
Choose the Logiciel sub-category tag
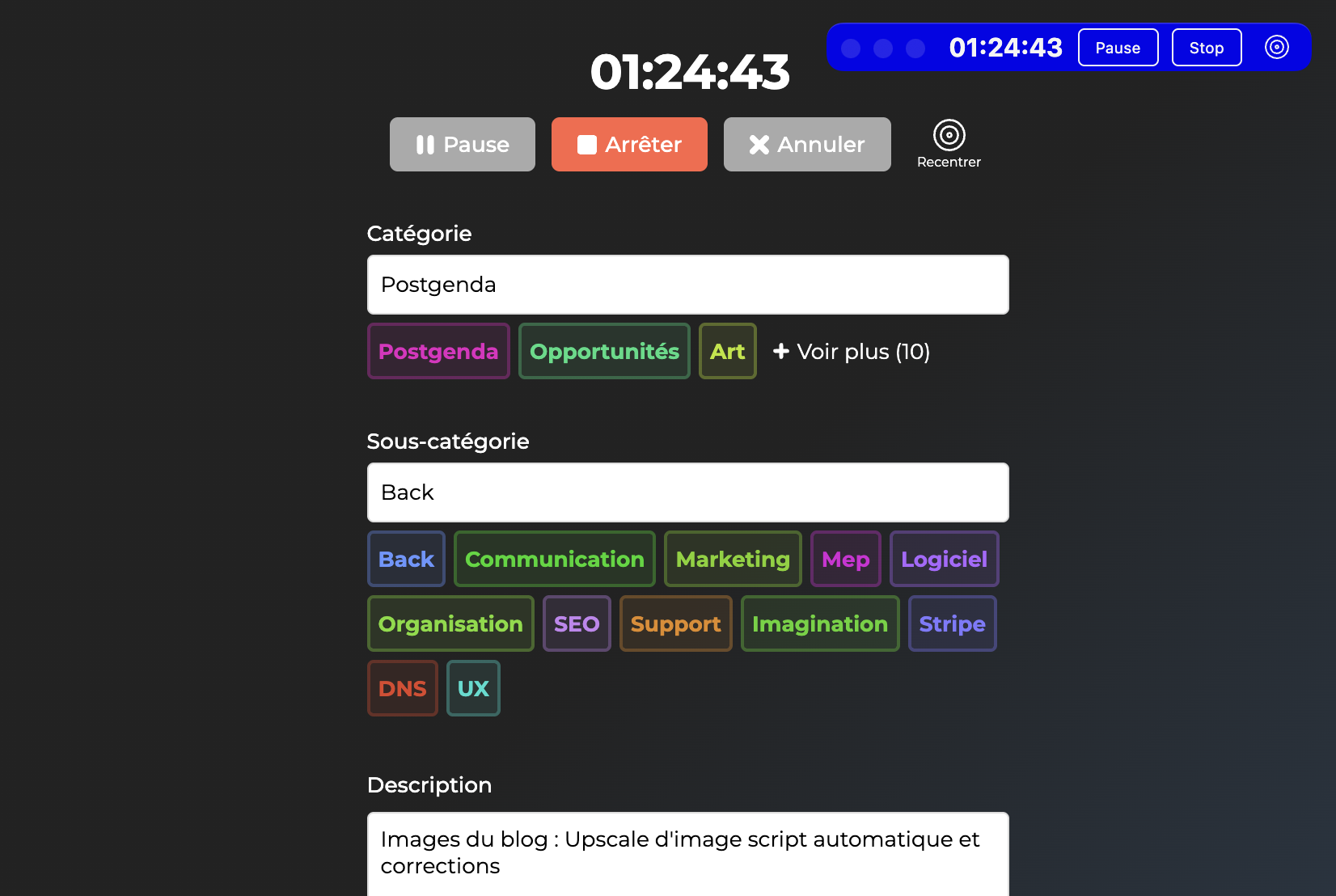(x=944, y=559)
